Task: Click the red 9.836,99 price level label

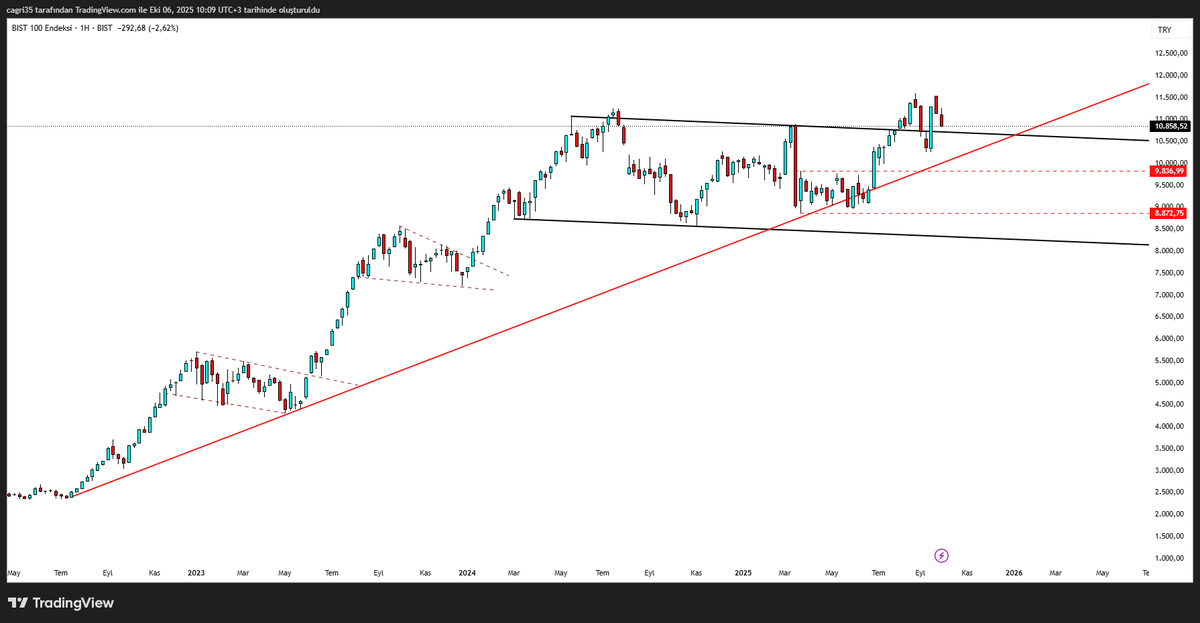Action: click(1170, 172)
